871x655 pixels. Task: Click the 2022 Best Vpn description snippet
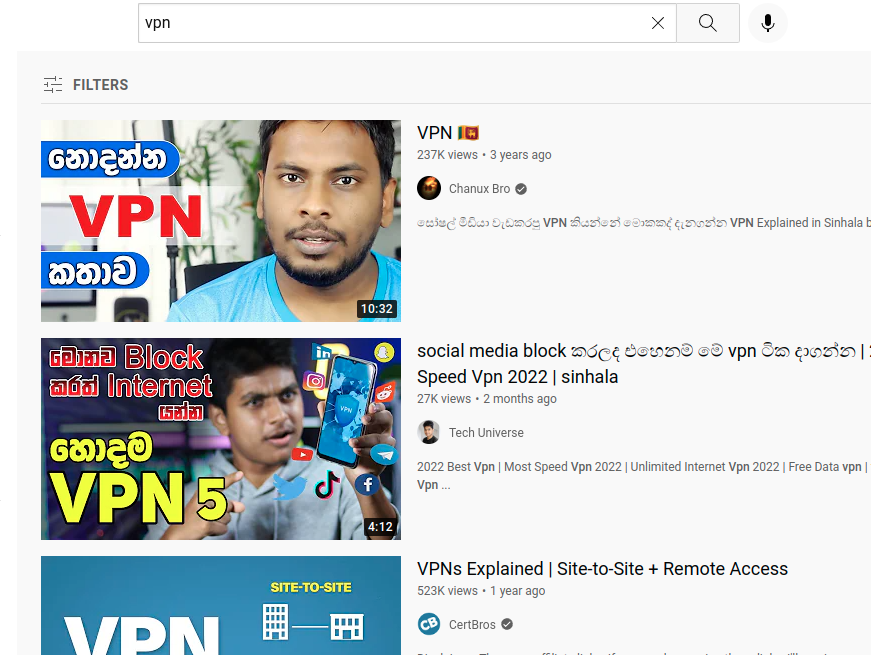[x=644, y=476]
